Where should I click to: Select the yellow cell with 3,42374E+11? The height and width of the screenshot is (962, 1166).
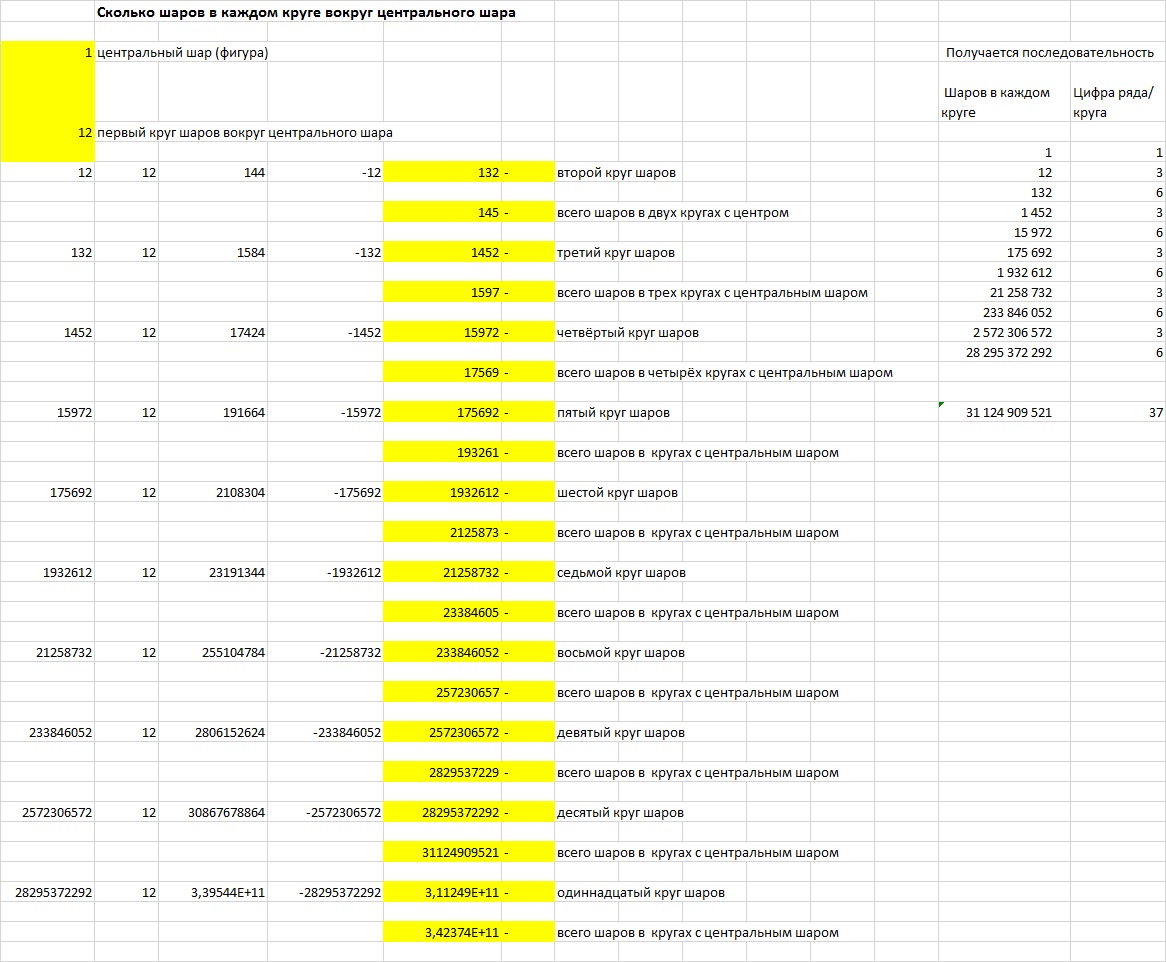(469, 933)
